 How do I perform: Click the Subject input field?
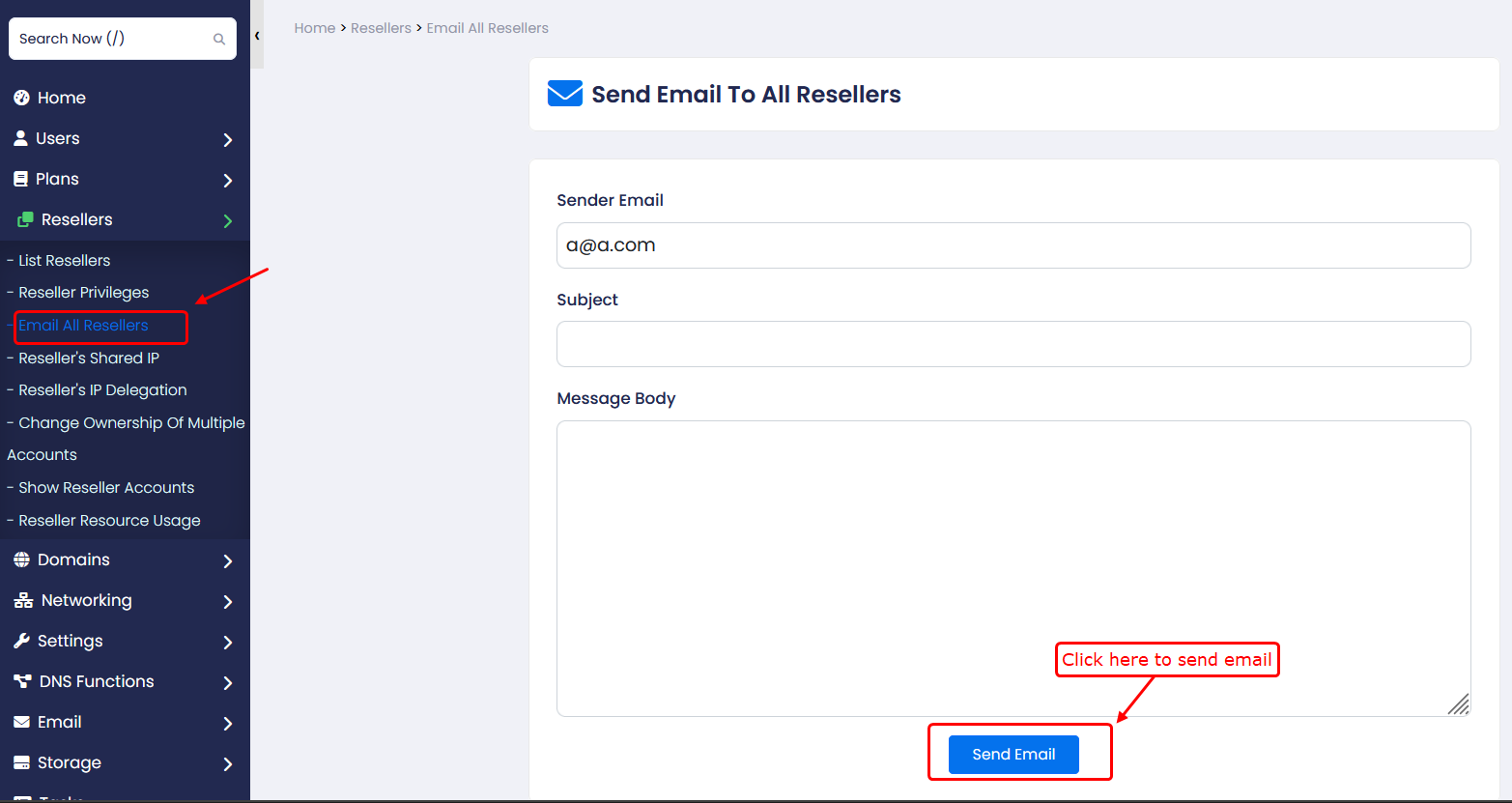pos(1013,344)
